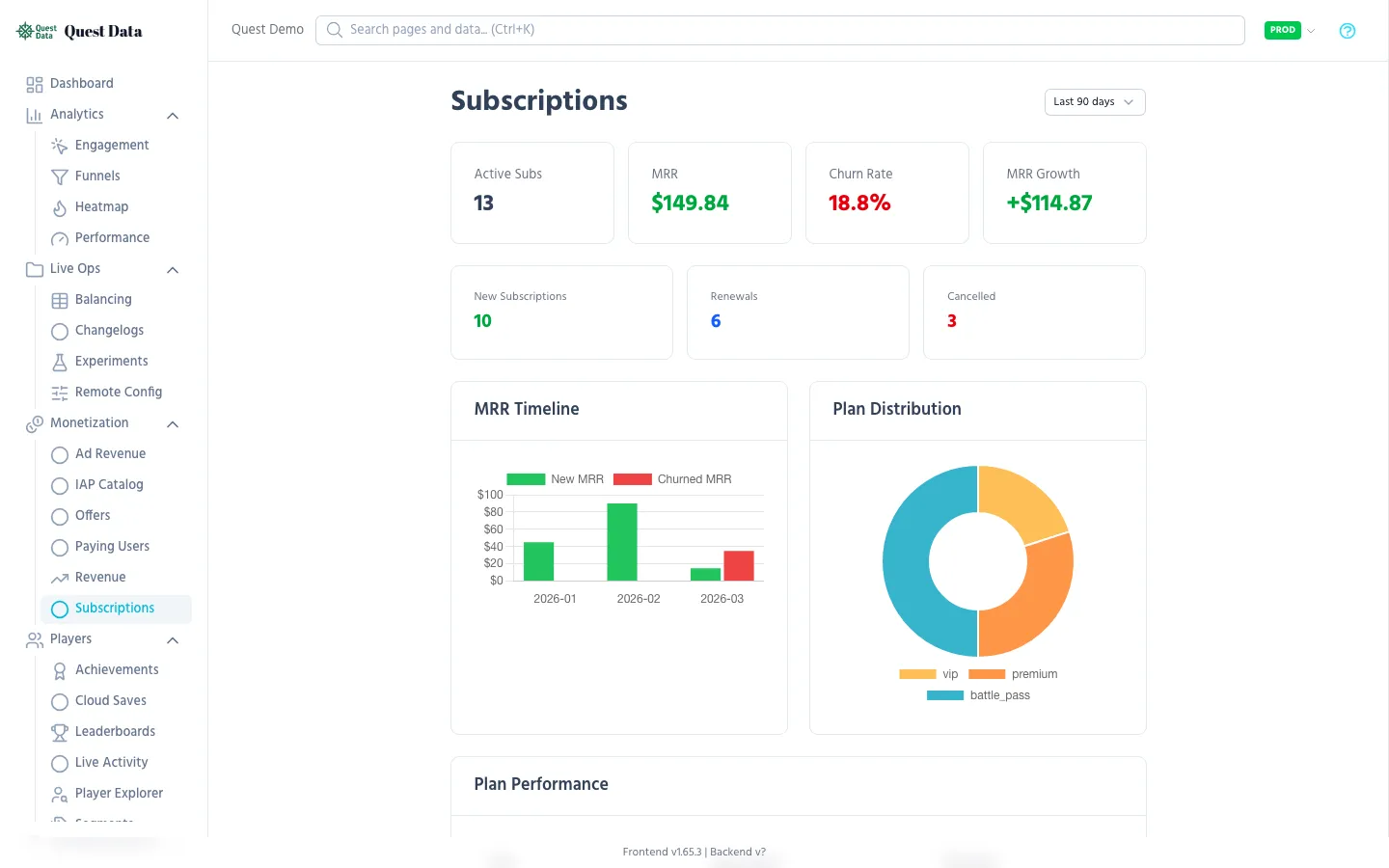Click the Players people icon
Viewport: 1389px width, 868px height.
pos(35,639)
